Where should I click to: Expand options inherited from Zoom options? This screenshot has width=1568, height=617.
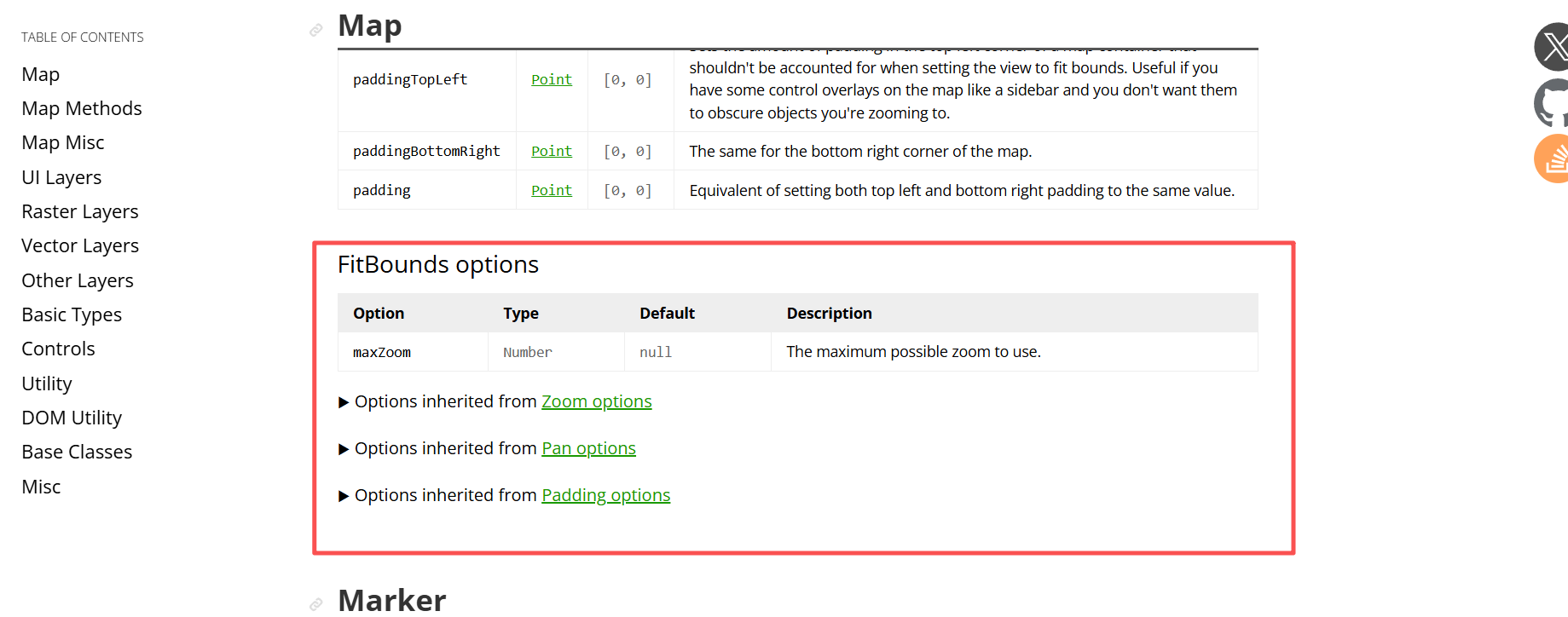point(344,402)
